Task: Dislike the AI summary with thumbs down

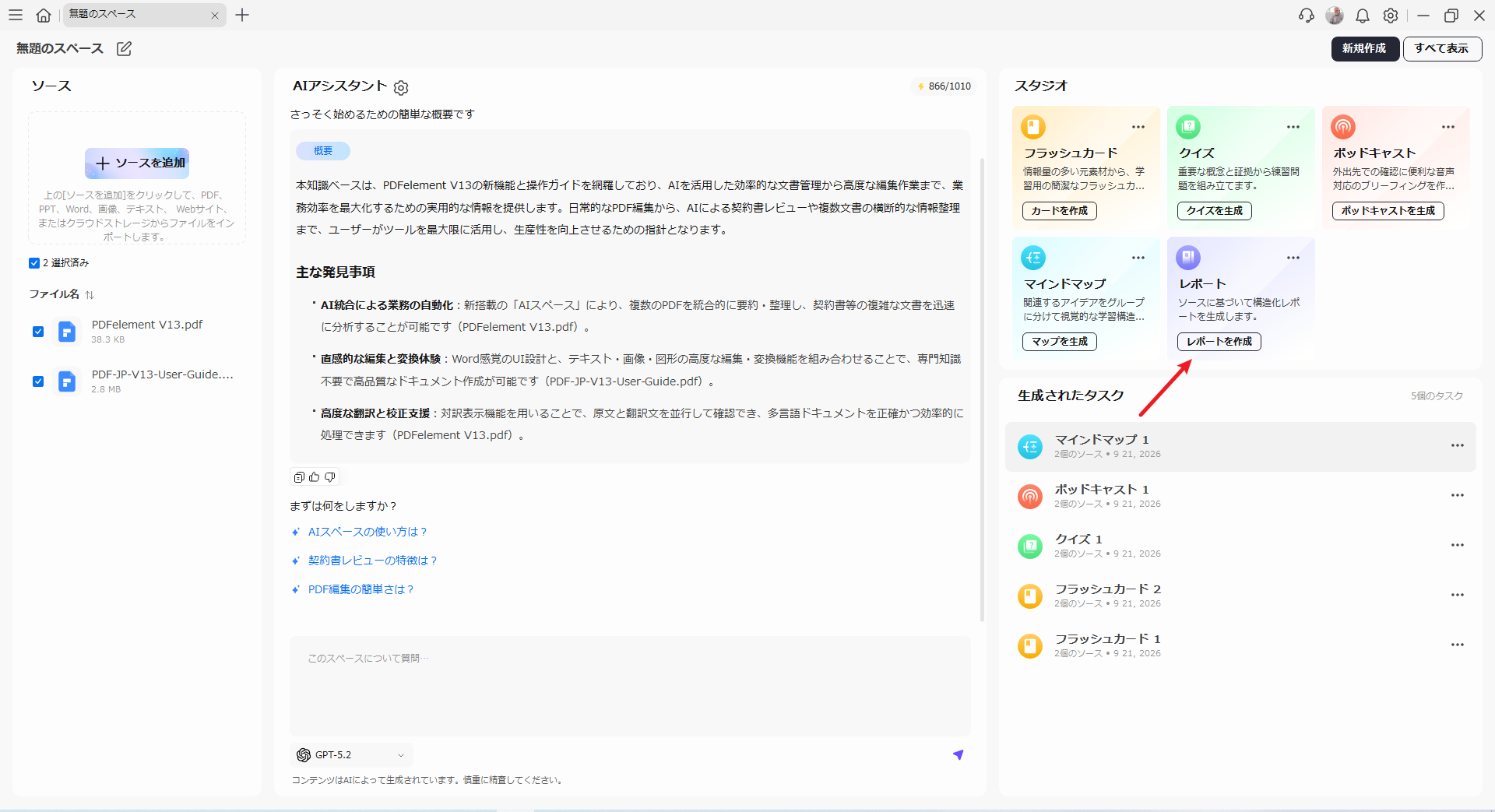Action: click(x=330, y=477)
